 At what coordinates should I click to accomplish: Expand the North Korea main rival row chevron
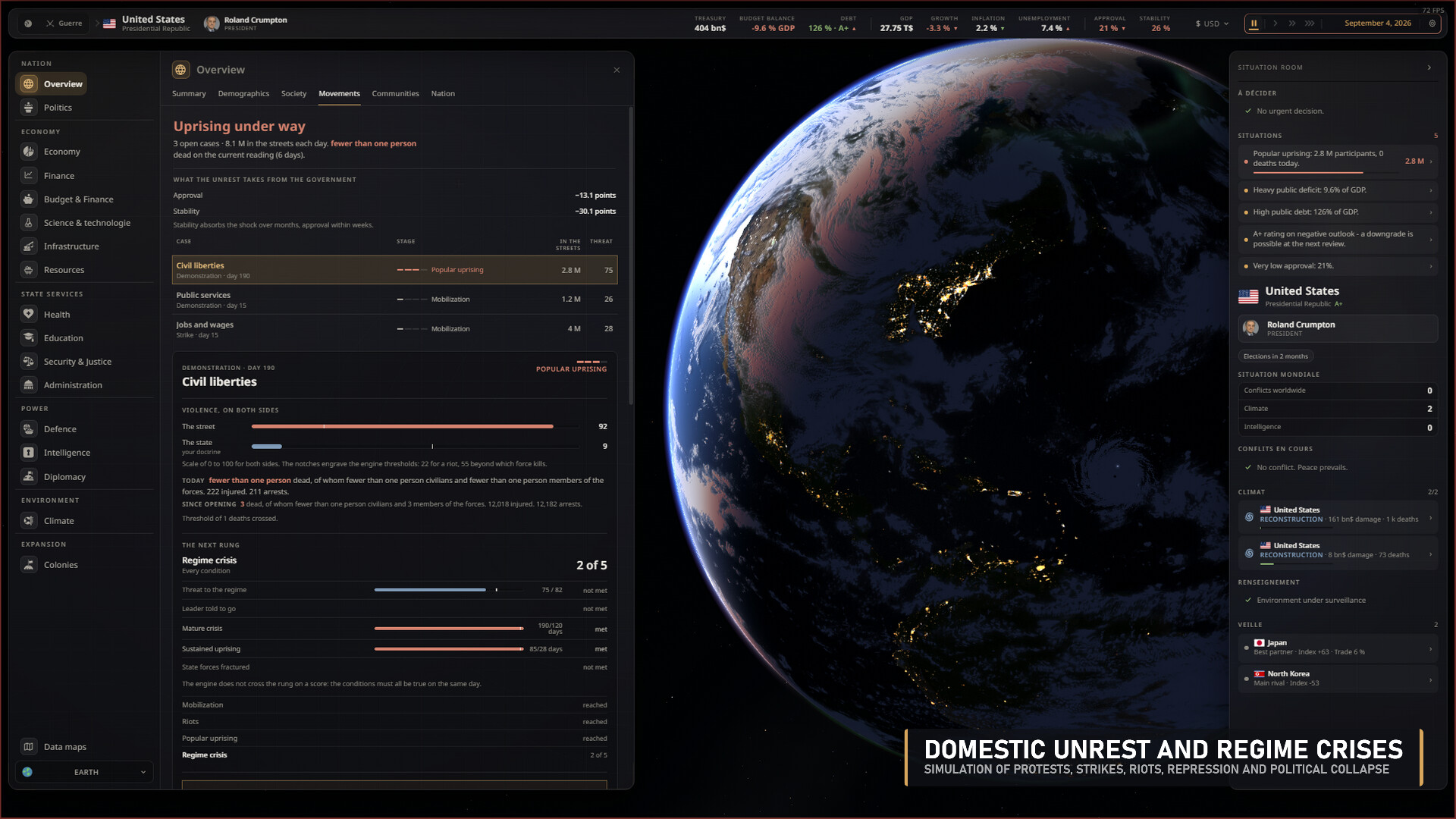click(x=1431, y=679)
